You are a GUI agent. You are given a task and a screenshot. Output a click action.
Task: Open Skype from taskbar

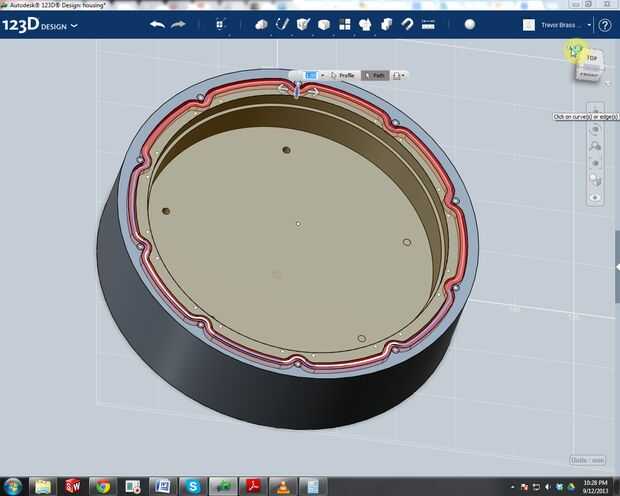pos(193,487)
